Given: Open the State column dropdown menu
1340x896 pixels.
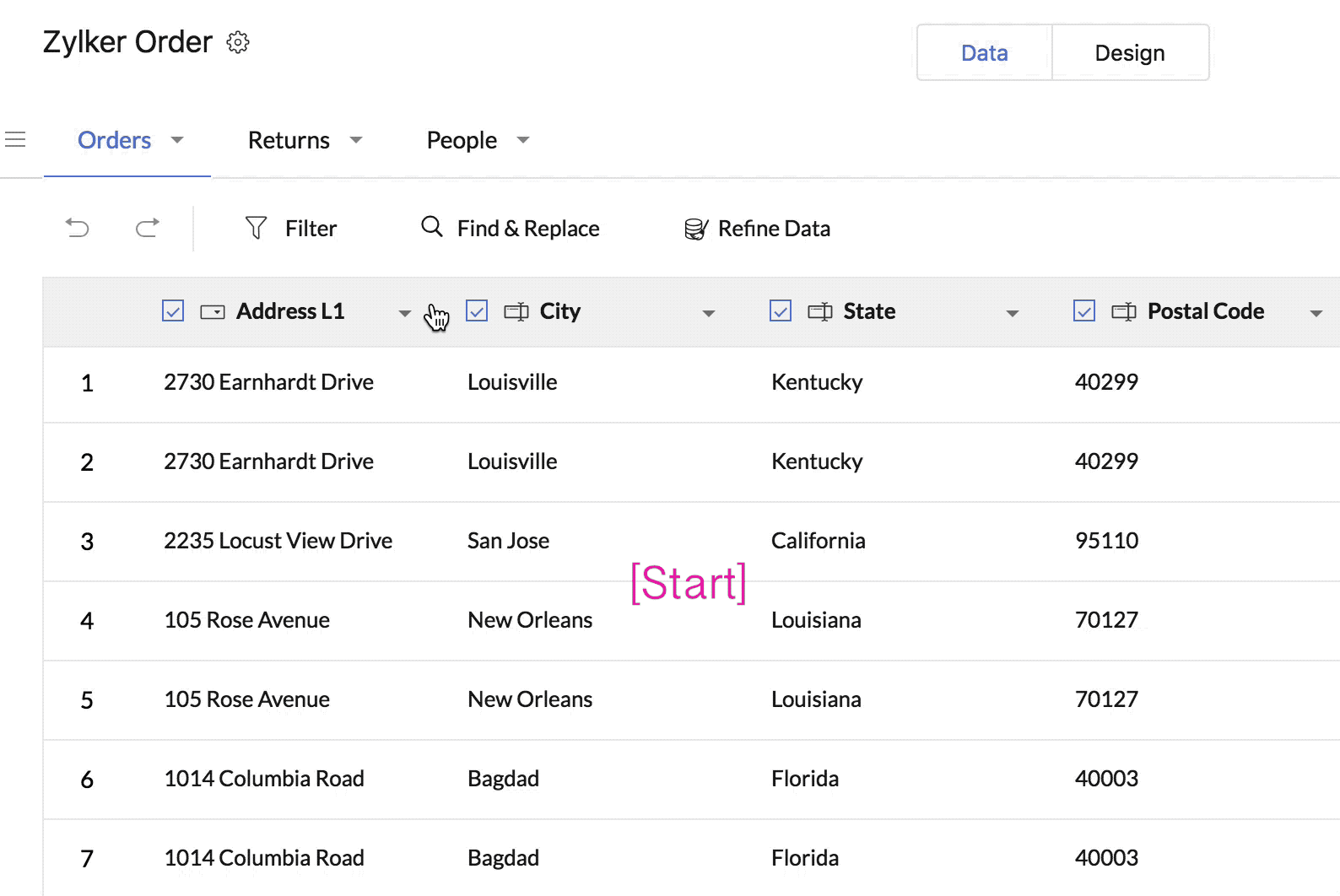Looking at the screenshot, I should click(1013, 313).
